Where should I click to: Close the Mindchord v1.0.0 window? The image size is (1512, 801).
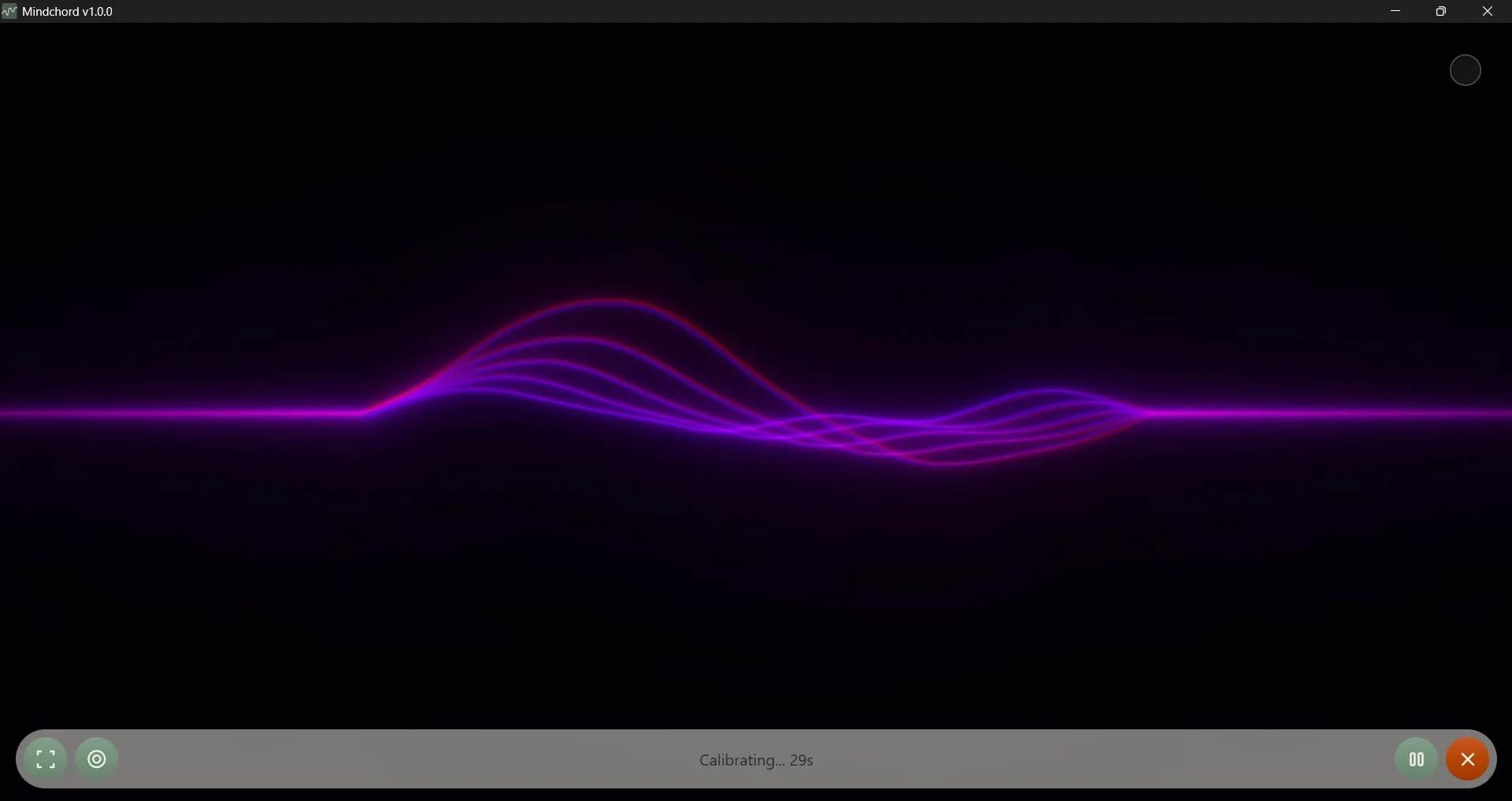[1488, 11]
